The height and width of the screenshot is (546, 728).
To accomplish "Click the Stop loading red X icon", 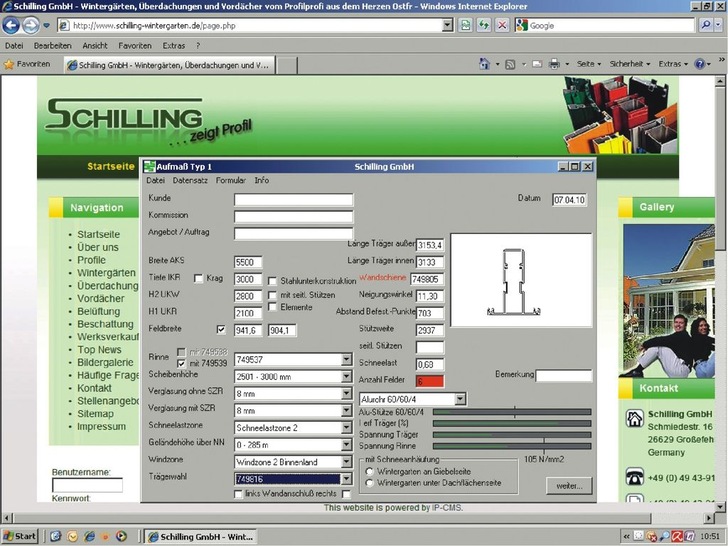I will 502,25.
